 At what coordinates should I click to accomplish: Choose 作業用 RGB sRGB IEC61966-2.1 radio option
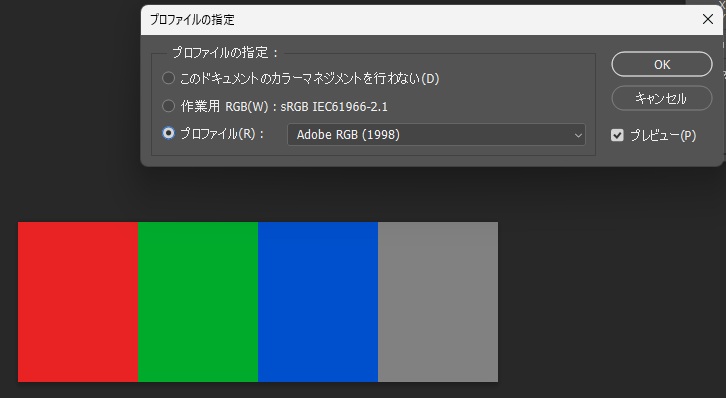[169, 106]
